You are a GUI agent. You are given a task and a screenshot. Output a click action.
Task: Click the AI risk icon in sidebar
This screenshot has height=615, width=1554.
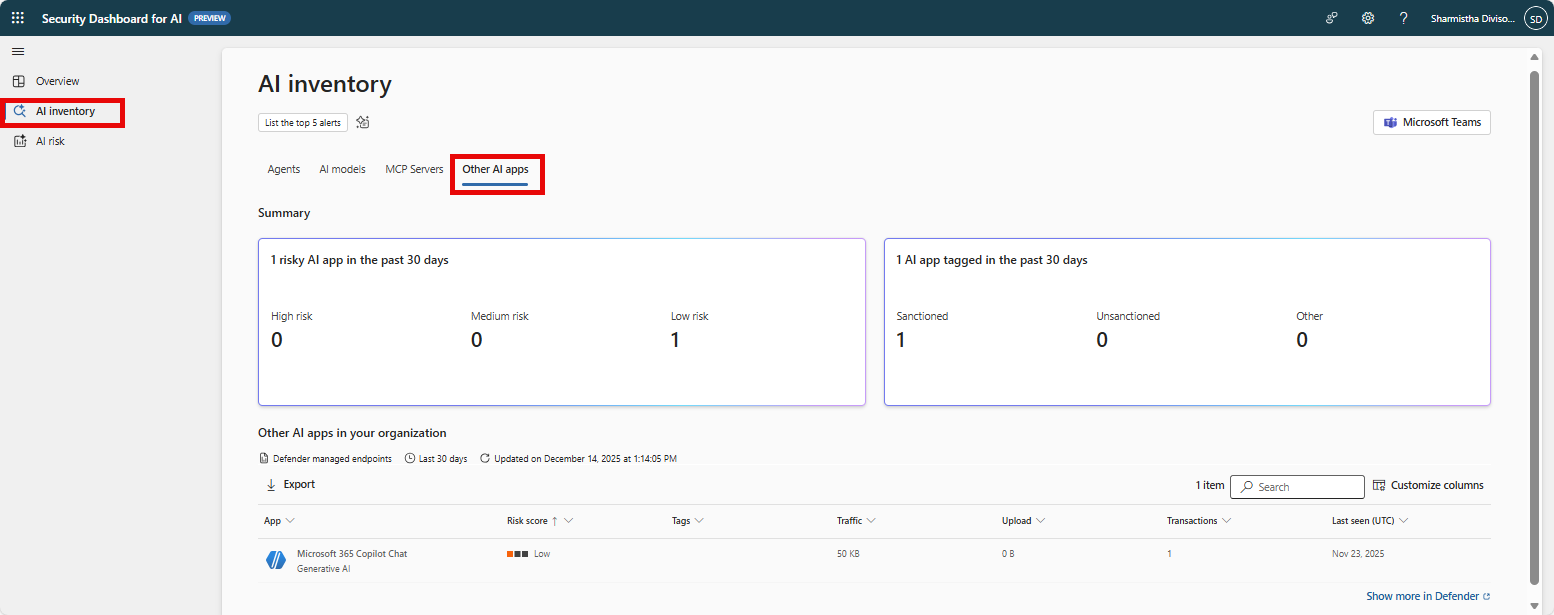(x=19, y=141)
